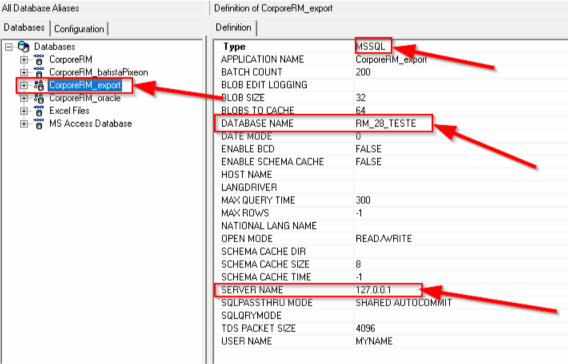
Task: Click the CorporeRM_oracle alias icon
Action: [x=39, y=98]
